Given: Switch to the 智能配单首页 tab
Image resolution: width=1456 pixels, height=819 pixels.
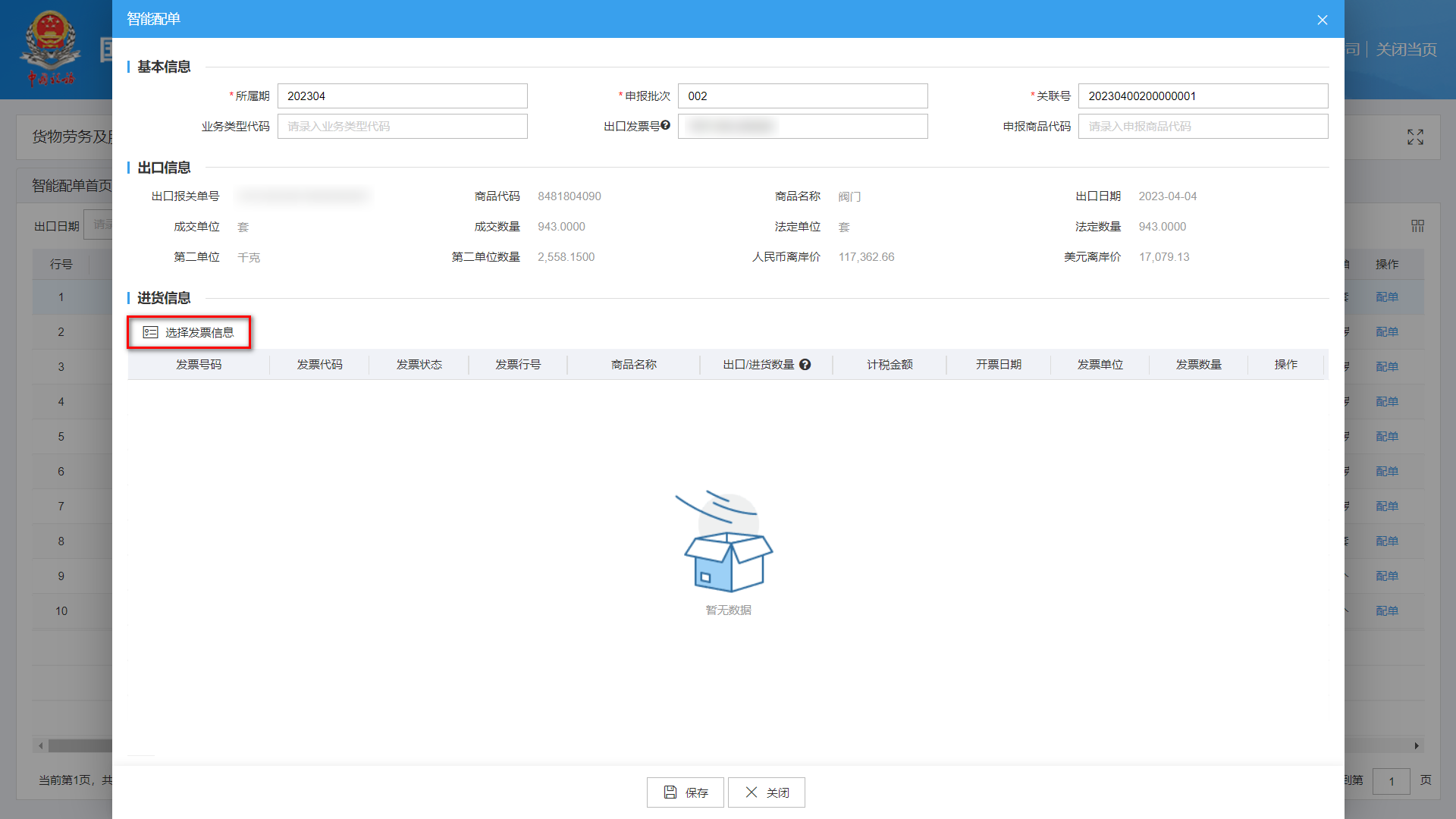Looking at the screenshot, I should coord(71,184).
